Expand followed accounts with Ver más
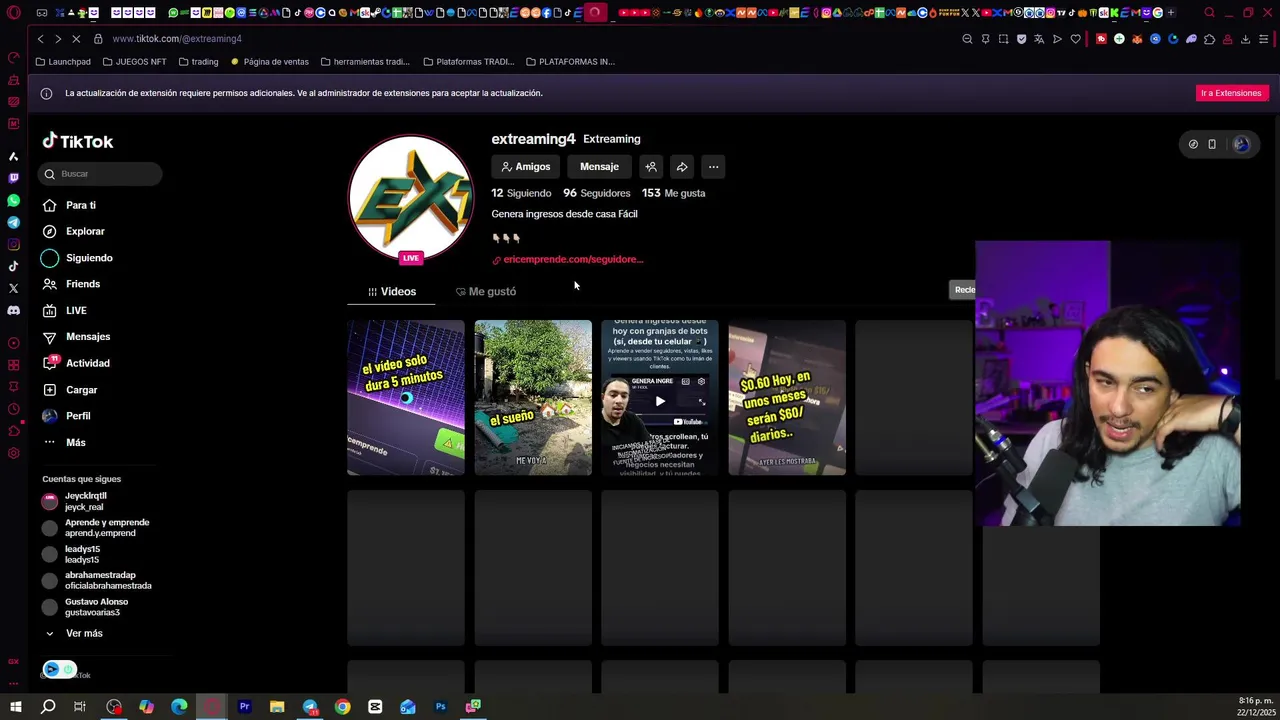1280x720 pixels. 73,633
